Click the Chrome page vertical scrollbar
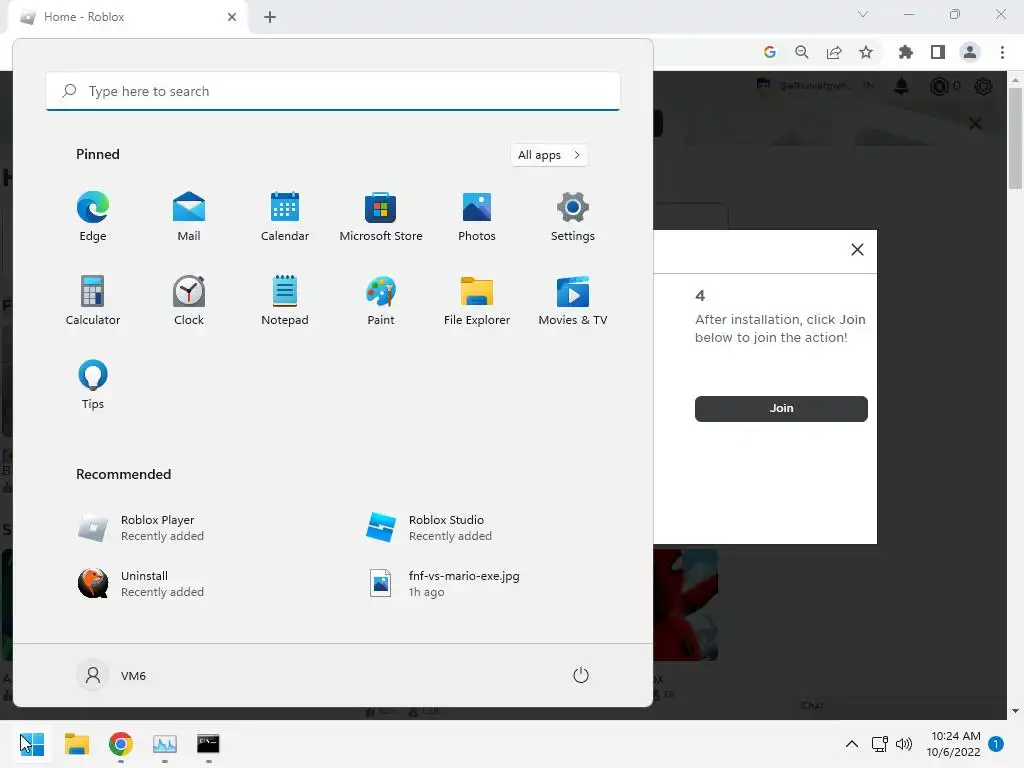Image resolution: width=1024 pixels, height=768 pixels. [1016, 138]
